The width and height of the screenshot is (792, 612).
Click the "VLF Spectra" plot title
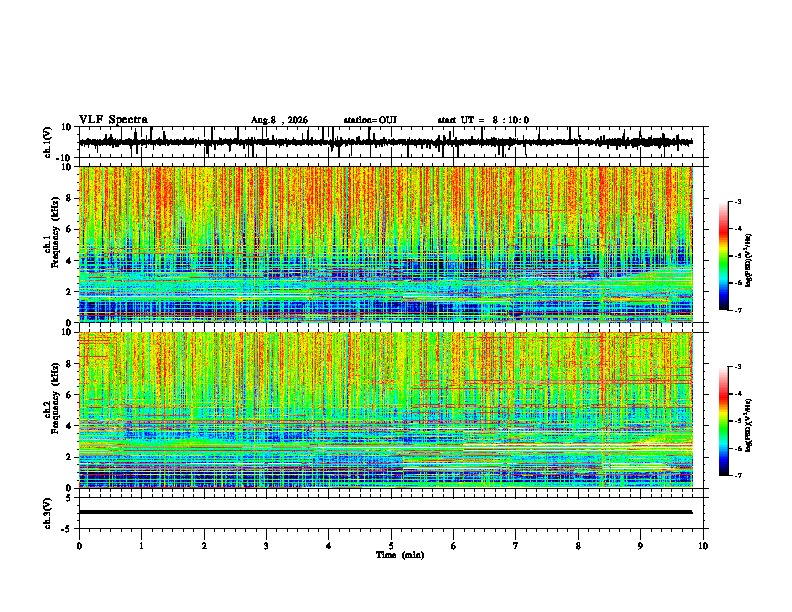pyautogui.click(x=113, y=120)
